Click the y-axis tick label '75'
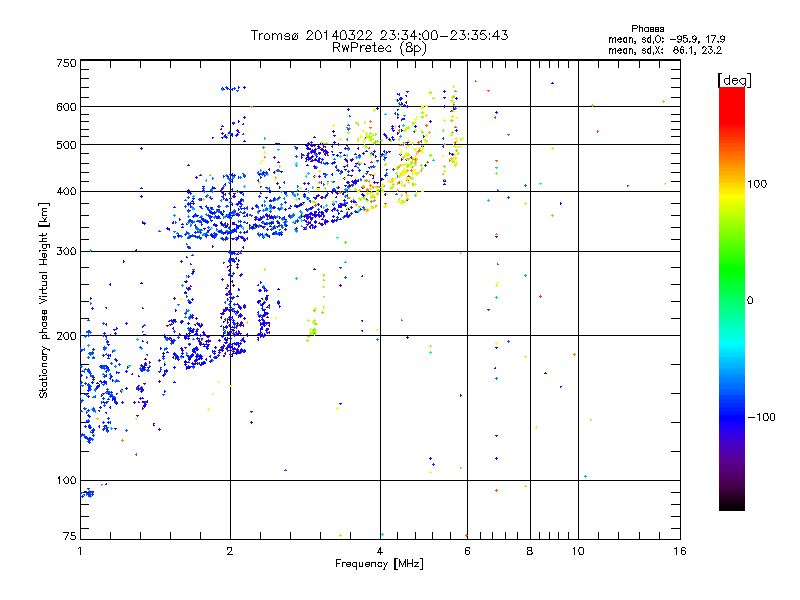The image size is (800, 600). [x=70, y=536]
